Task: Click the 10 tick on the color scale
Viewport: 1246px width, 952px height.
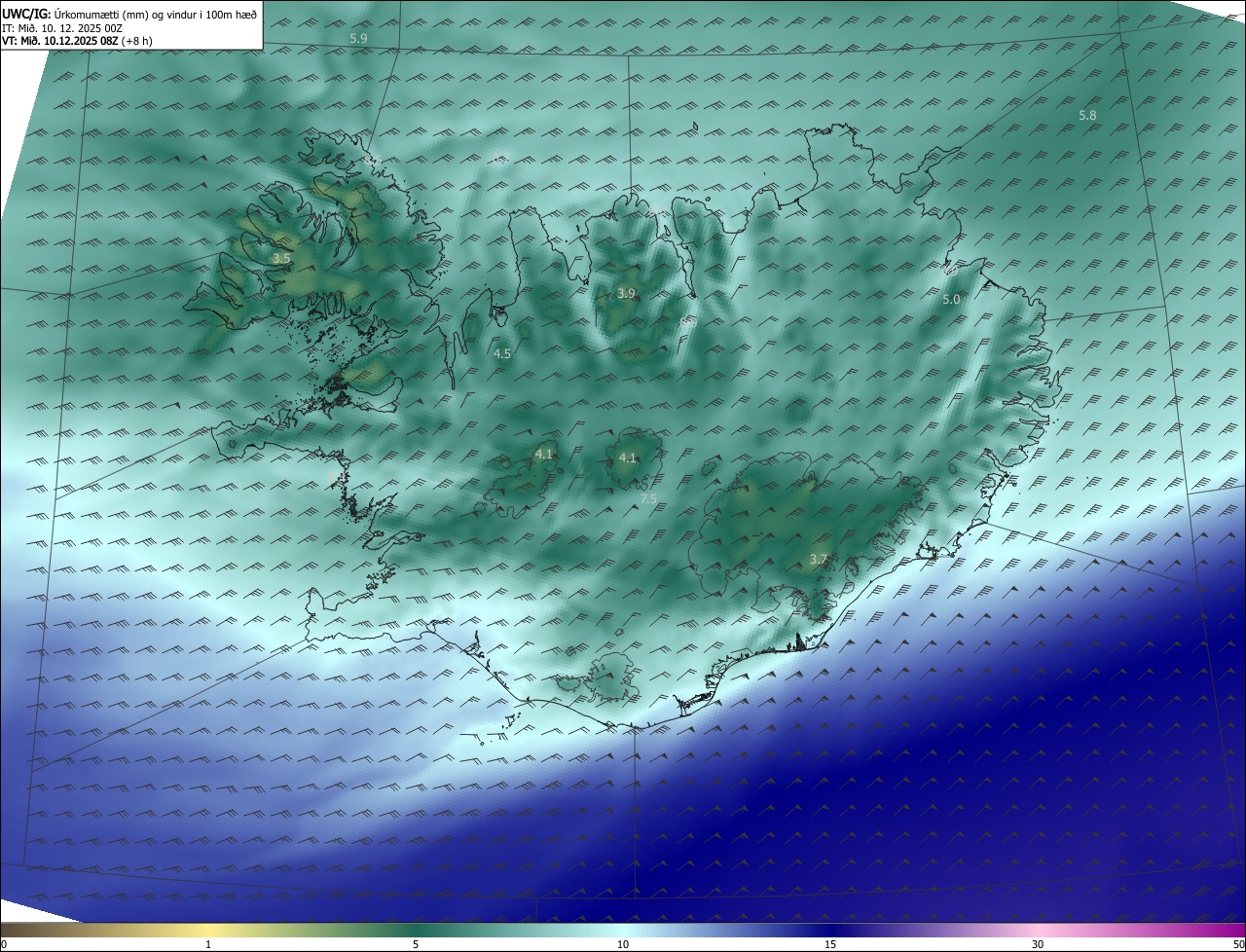Action: (x=623, y=944)
